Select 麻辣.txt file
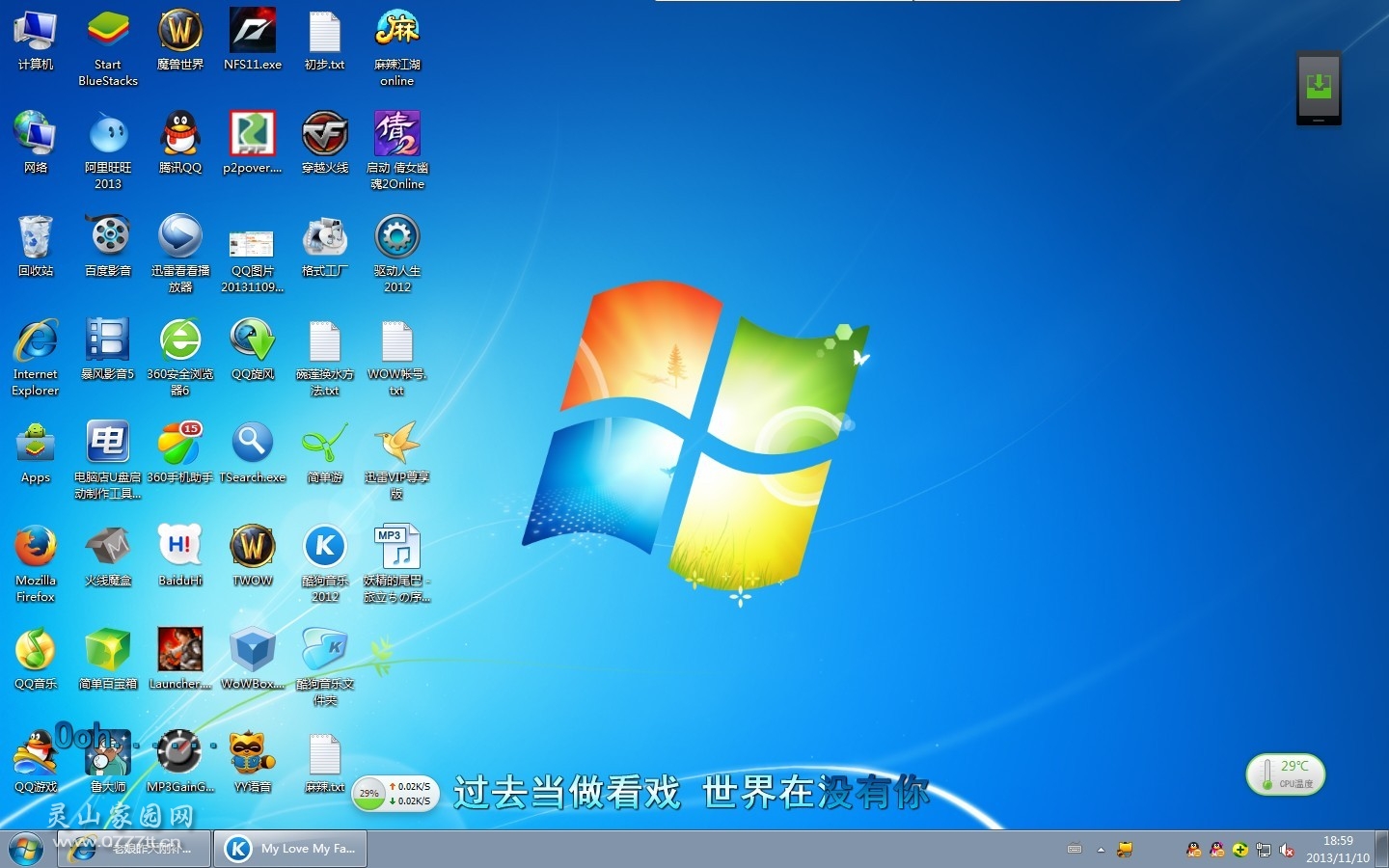The height and width of the screenshot is (868, 1389). [325, 763]
